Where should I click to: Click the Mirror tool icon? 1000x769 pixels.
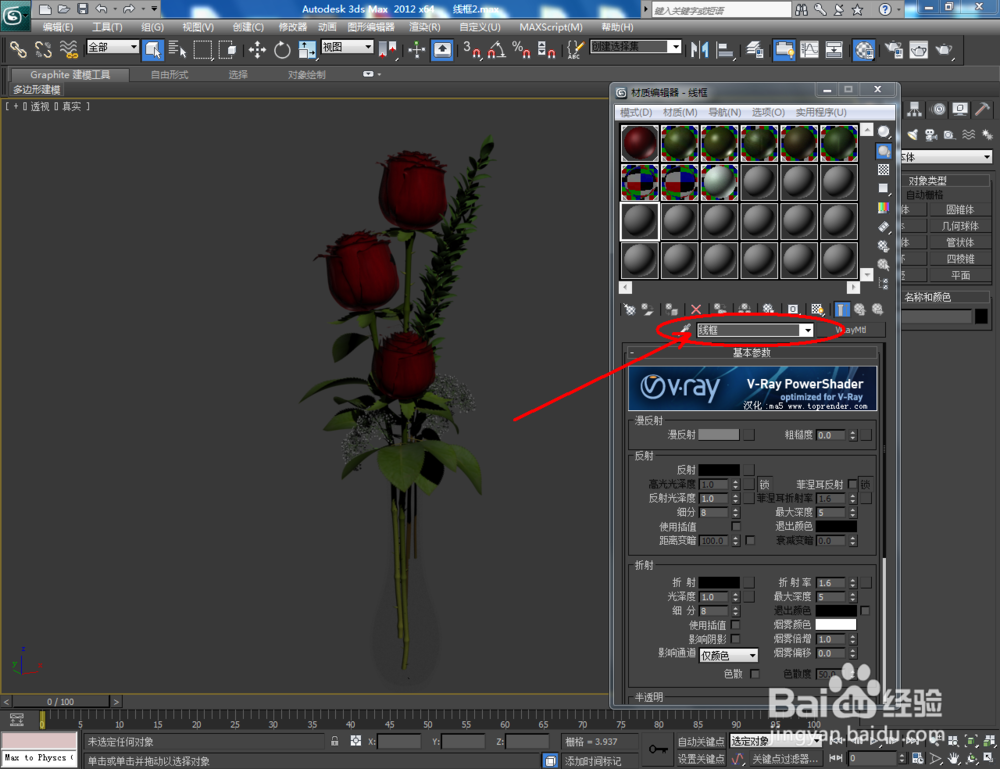click(700, 50)
